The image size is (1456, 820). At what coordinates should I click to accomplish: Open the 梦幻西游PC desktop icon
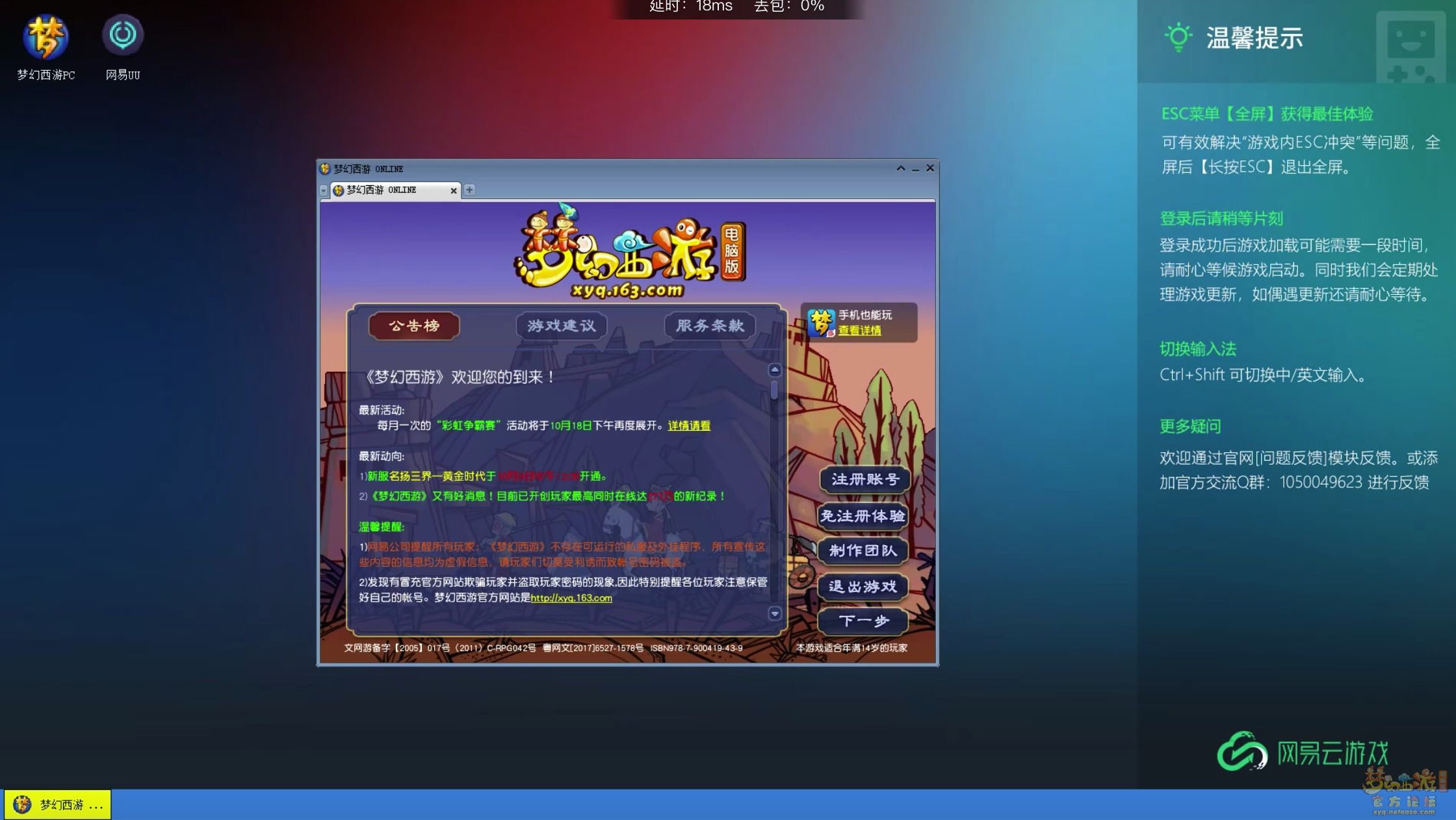45,47
